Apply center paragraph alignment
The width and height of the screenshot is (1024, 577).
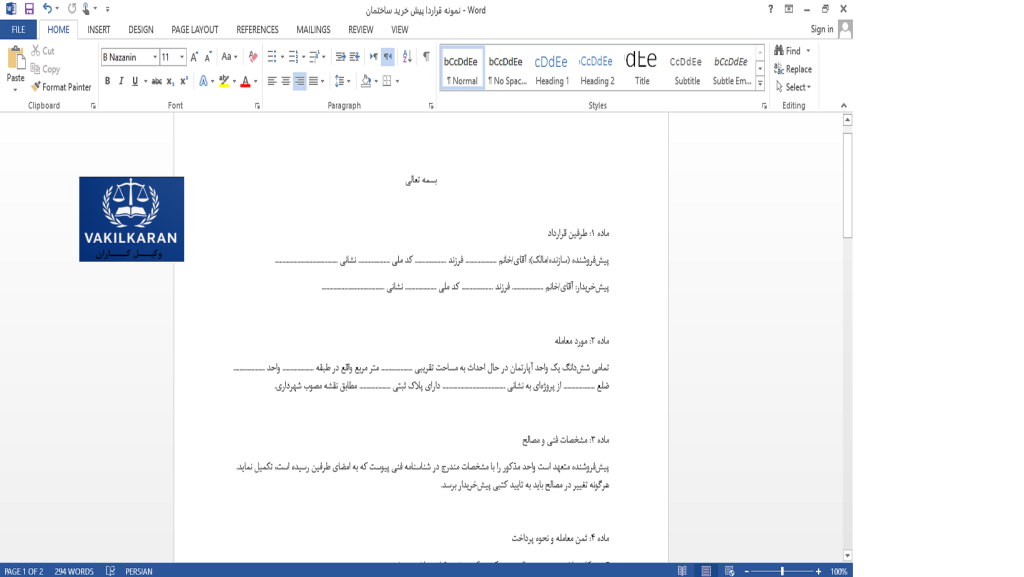point(284,80)
